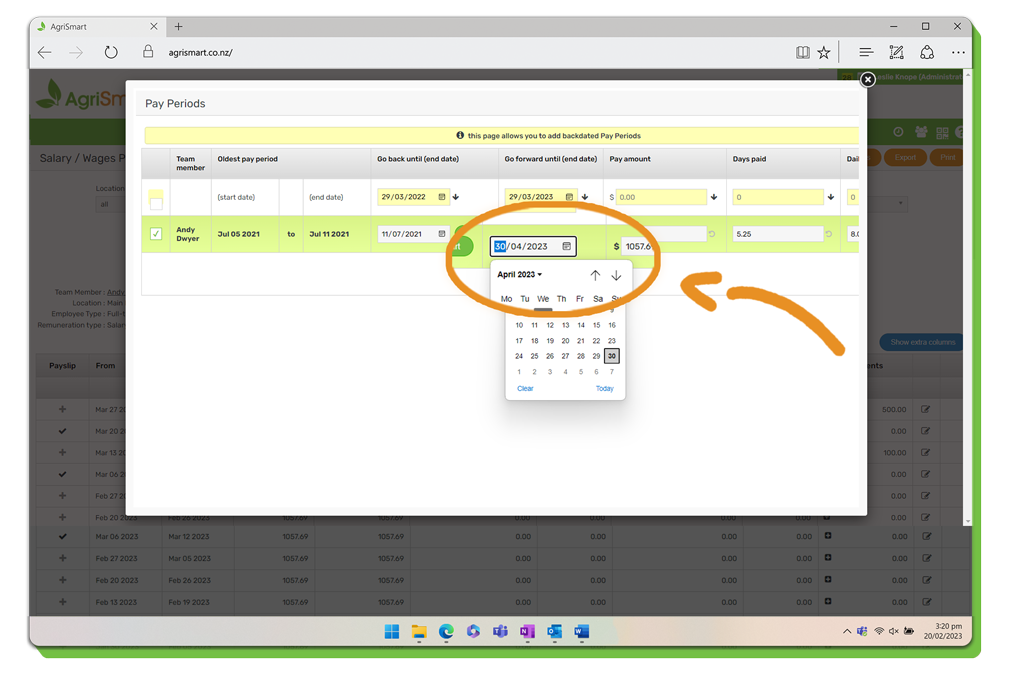Select April 26 in the calendar
Viewport: 1024px width, 693px height.
pyautogui.click(x=550, y=356)
